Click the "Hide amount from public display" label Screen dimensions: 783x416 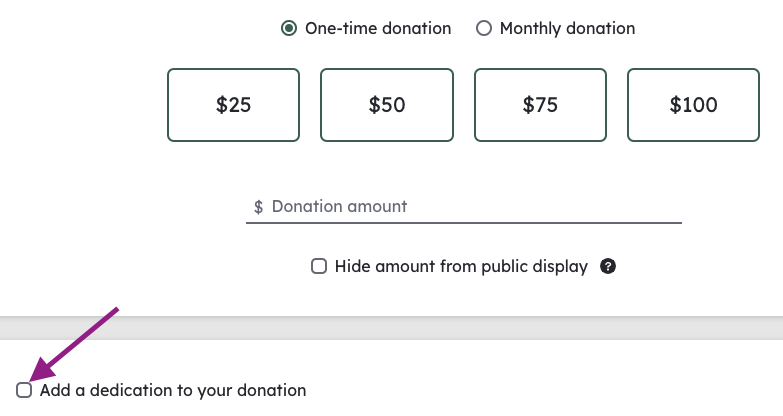pos(461,267)
